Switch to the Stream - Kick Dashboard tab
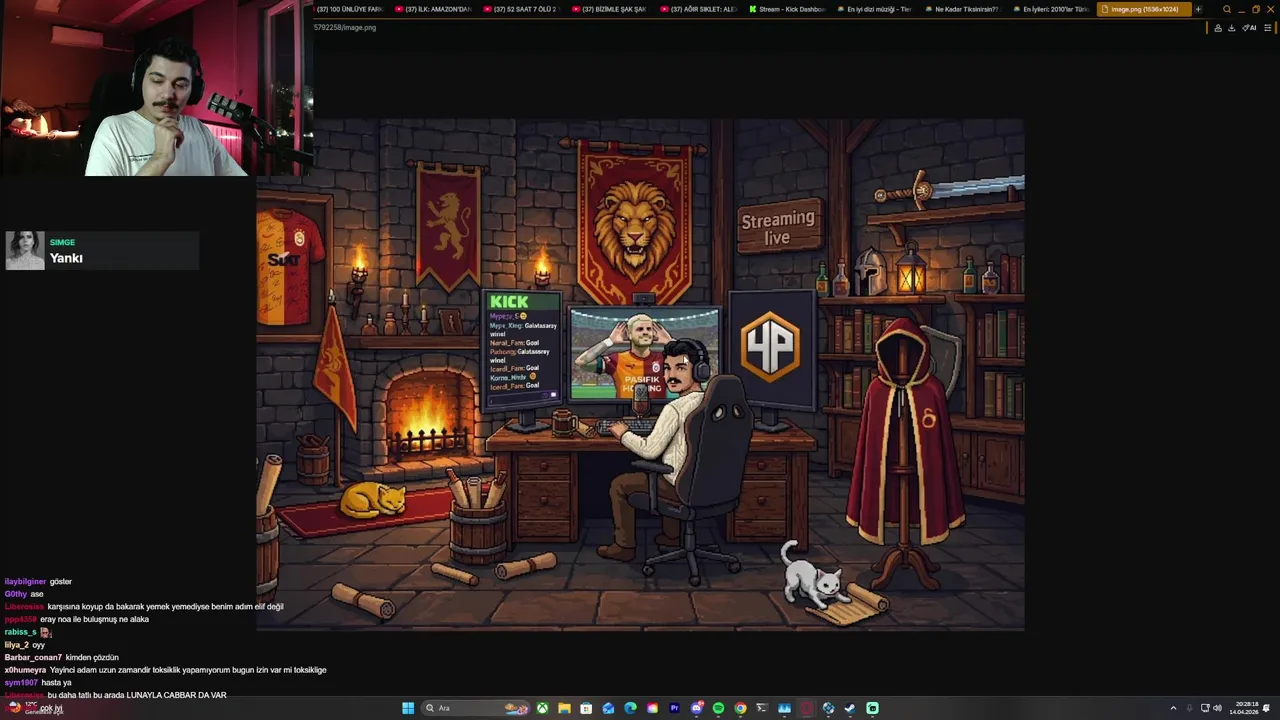Image resolution: width=1280 pixels, height=720 pixels. 786,9
